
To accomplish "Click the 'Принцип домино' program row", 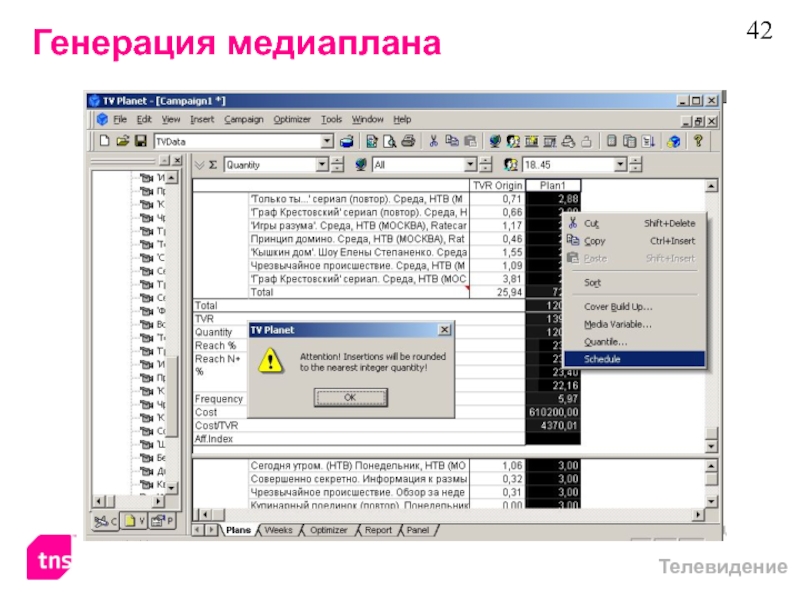I will [358, 239].
